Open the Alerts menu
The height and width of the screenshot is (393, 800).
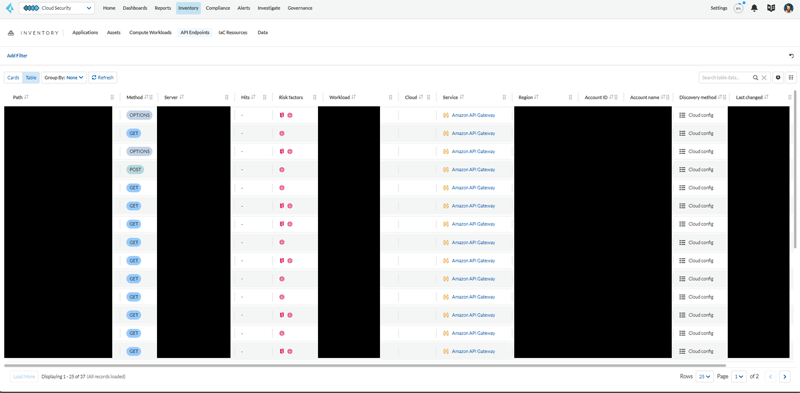tap(244, 8)
